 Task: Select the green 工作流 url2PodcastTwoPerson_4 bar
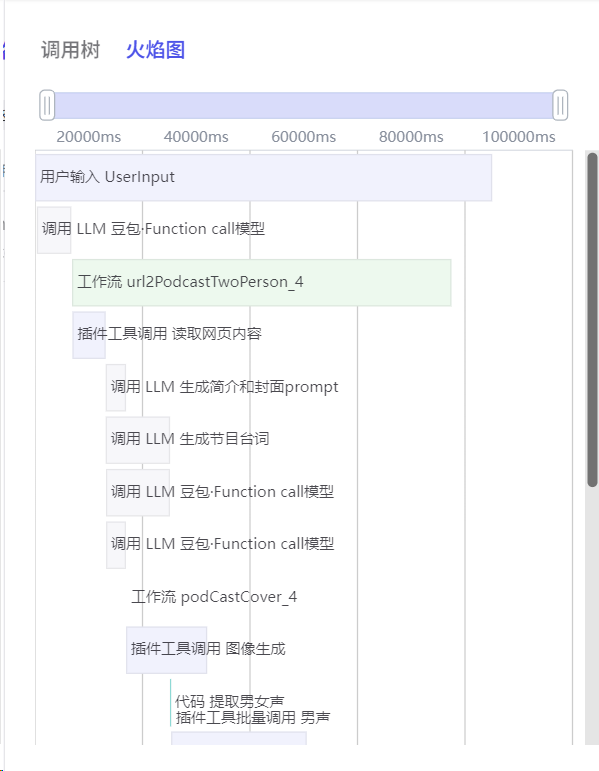click(262, 283)
